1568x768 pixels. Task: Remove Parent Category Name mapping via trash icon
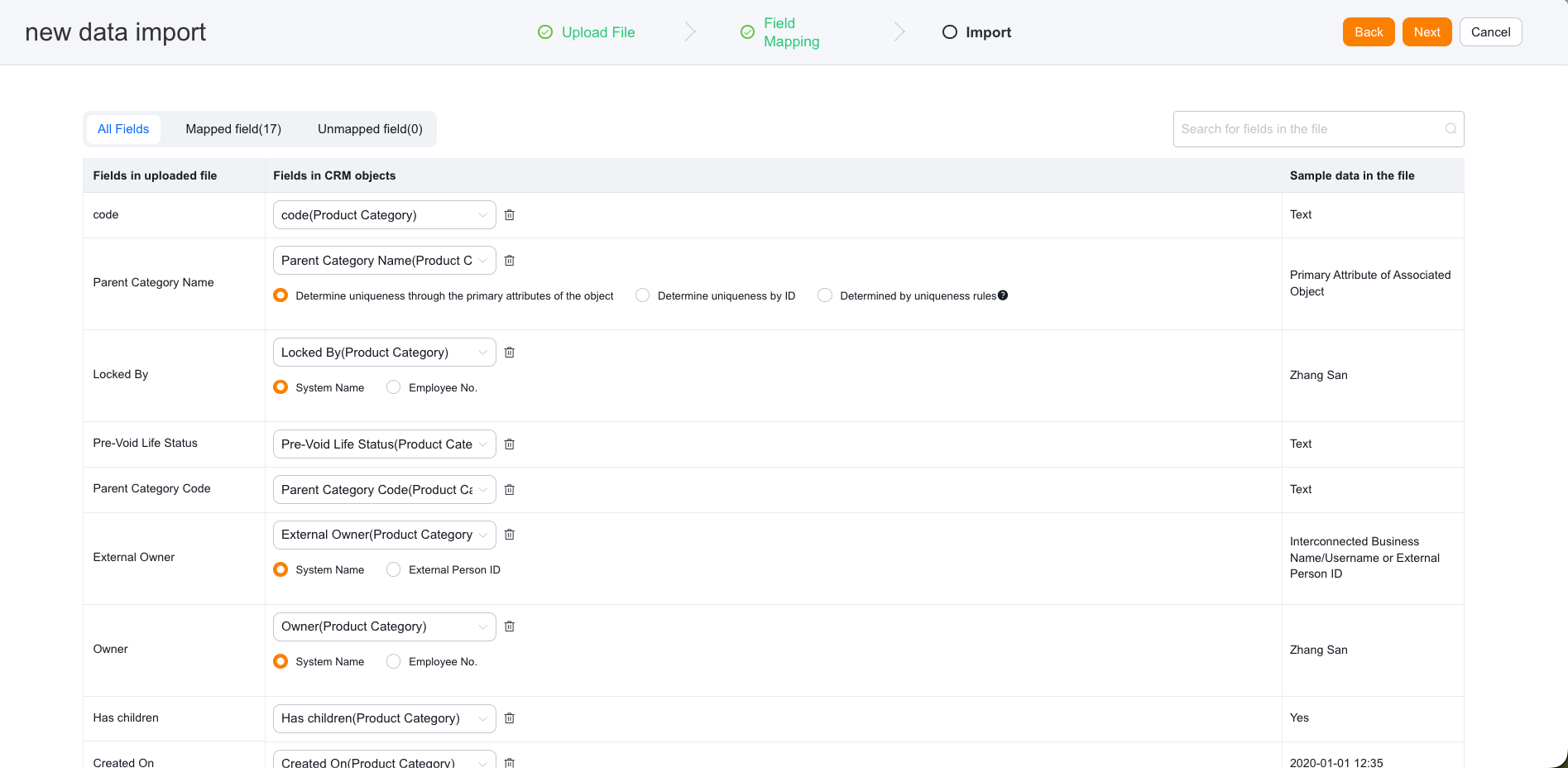click(510, 261)
